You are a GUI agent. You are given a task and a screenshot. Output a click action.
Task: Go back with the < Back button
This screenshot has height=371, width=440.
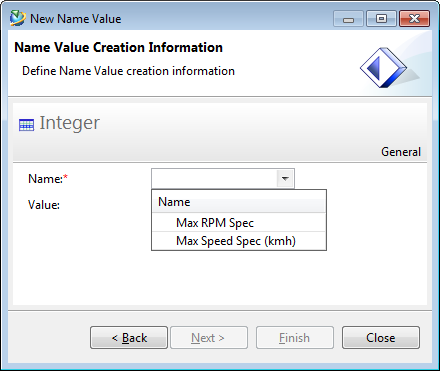coord(129,338)
